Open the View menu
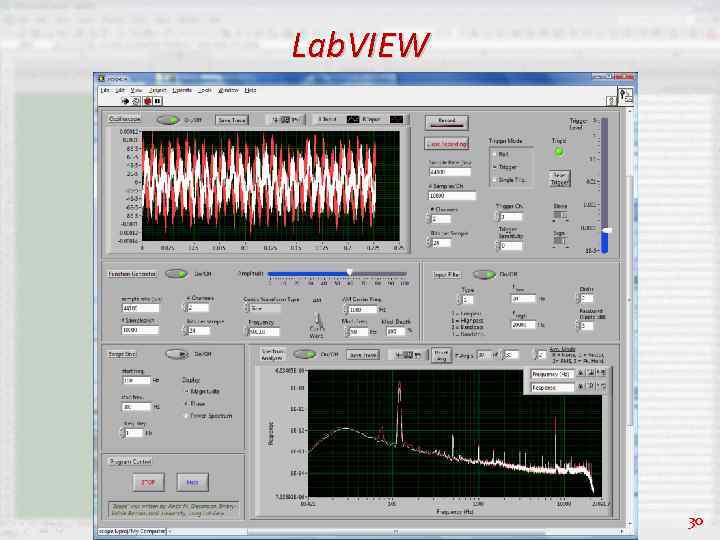The width and height of the screenshot is (720, 540). (x=136, y=90)
